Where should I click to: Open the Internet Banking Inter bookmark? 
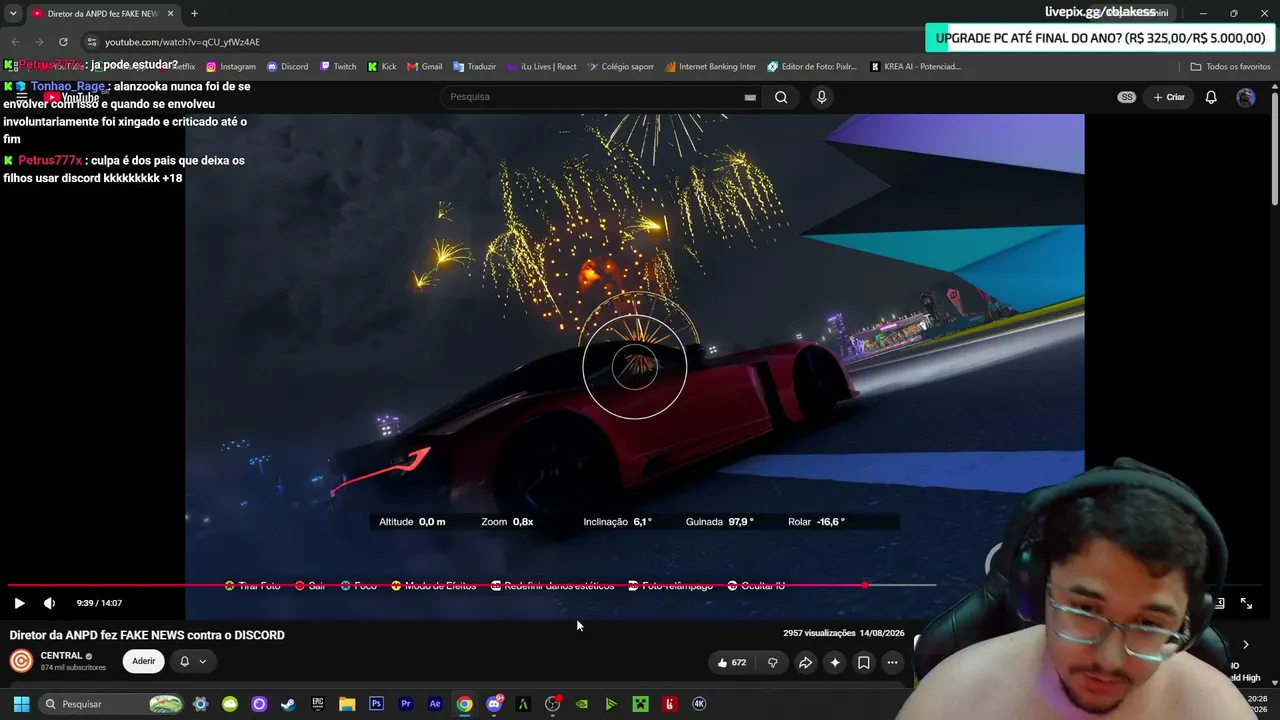711,67
